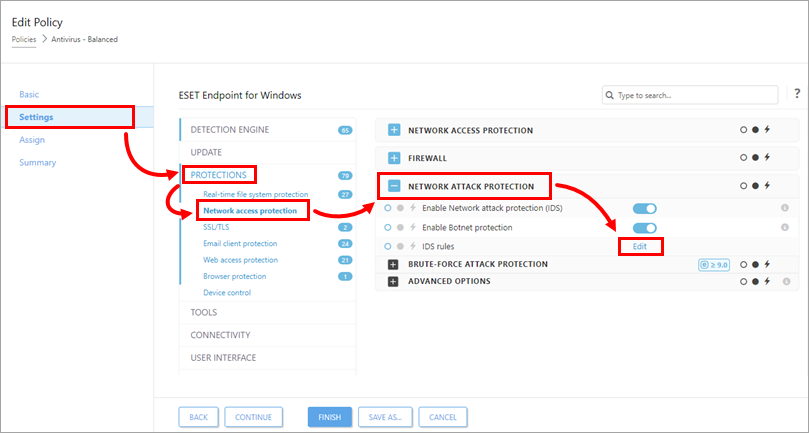Click Policies breadcrumb link

coord(24,39)
